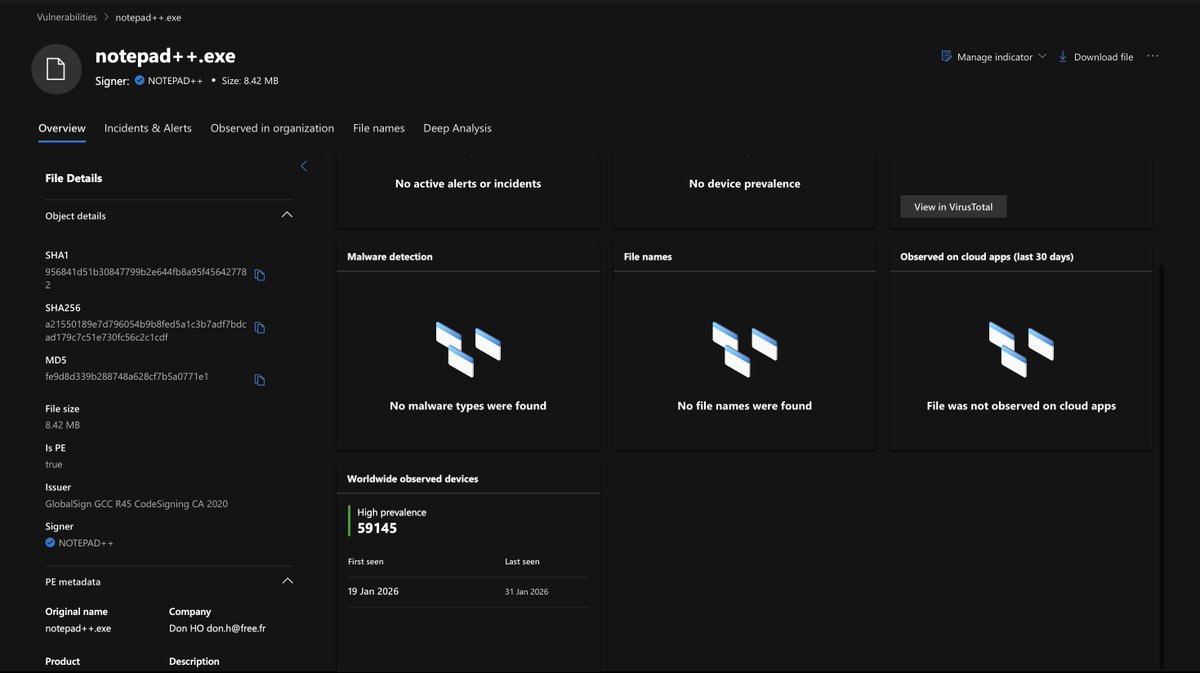Click the SHA256 hash text
The height and width of the screenshot is (673, 1200).
[x=146, y=331]
